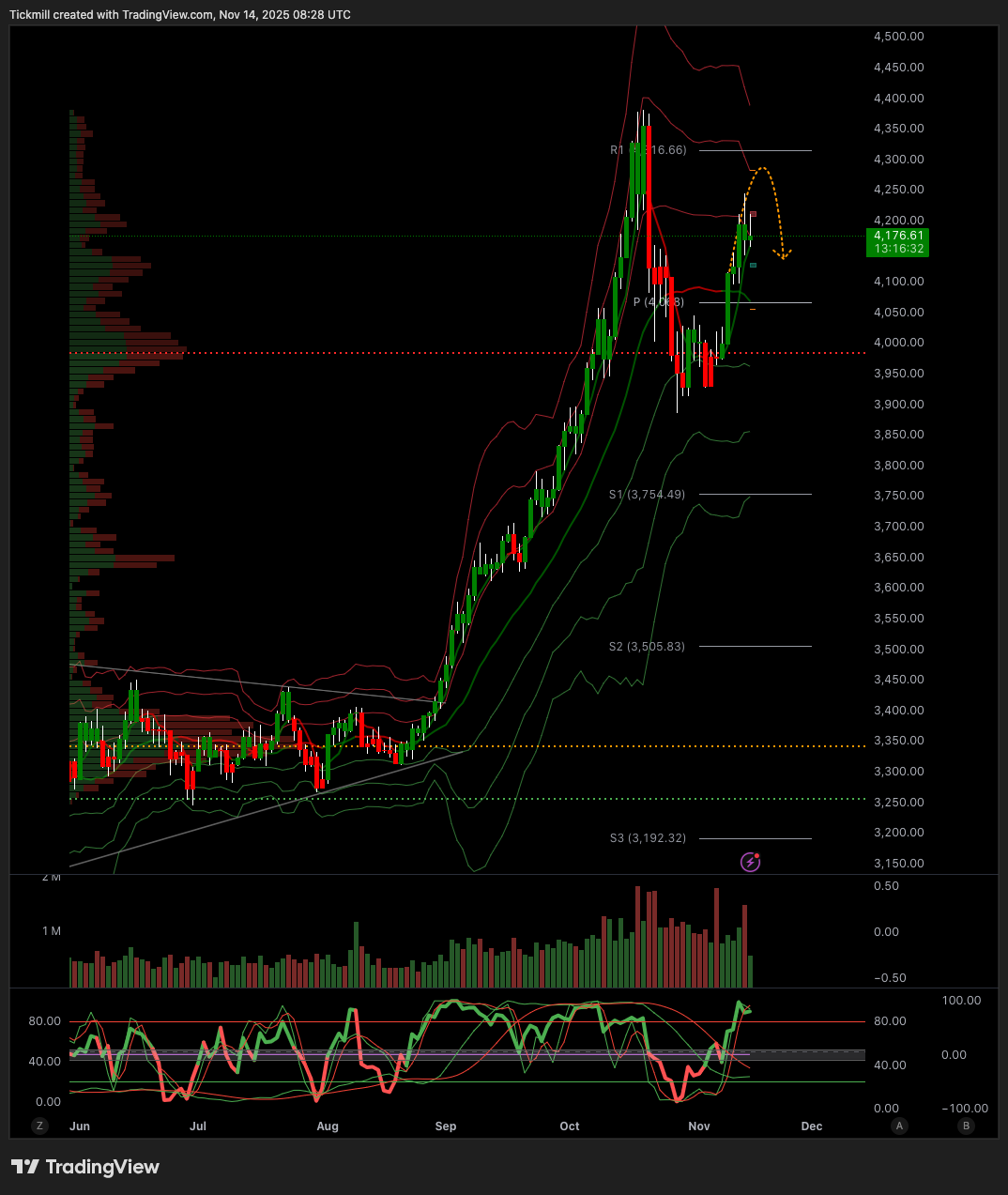Click the small teal square marker below candle

point(753,266)
